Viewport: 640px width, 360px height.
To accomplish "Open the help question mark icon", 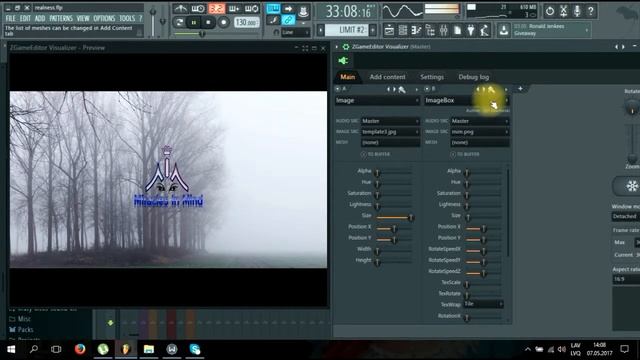I will [591, 11].
